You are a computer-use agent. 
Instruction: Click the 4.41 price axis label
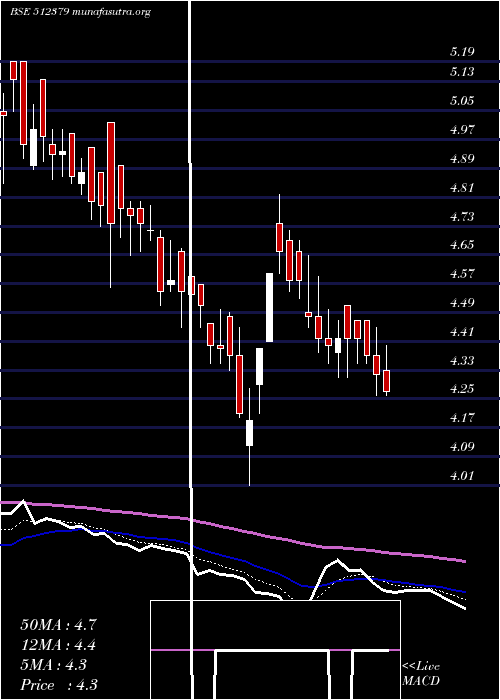click(x=462, y=332)
